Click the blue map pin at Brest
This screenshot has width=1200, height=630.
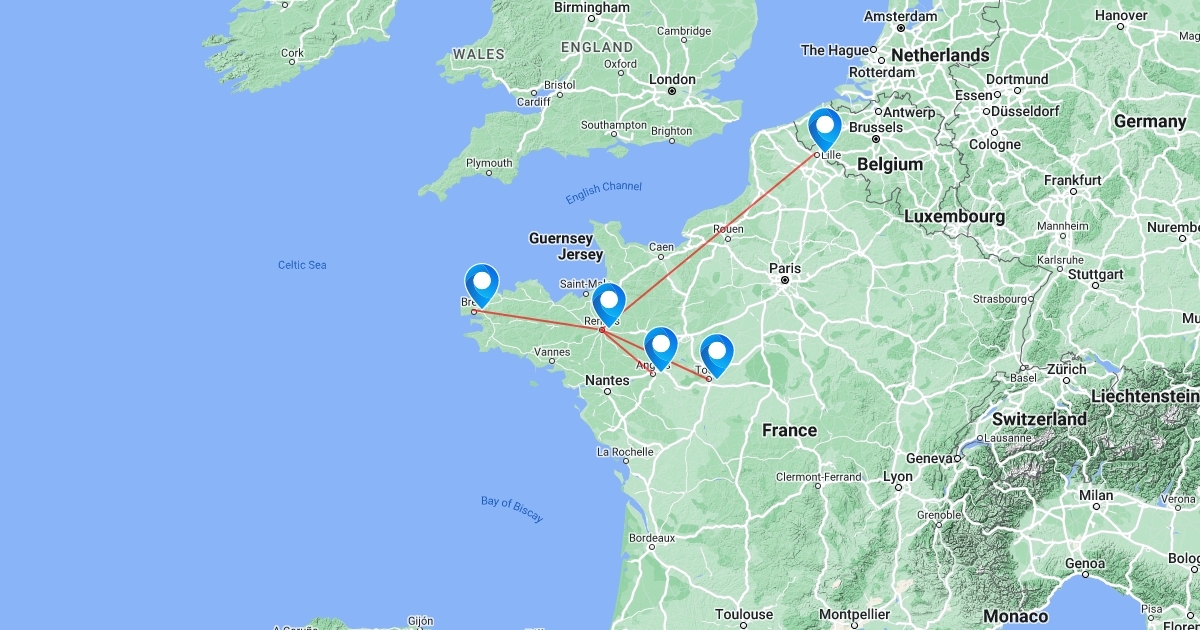482,285
